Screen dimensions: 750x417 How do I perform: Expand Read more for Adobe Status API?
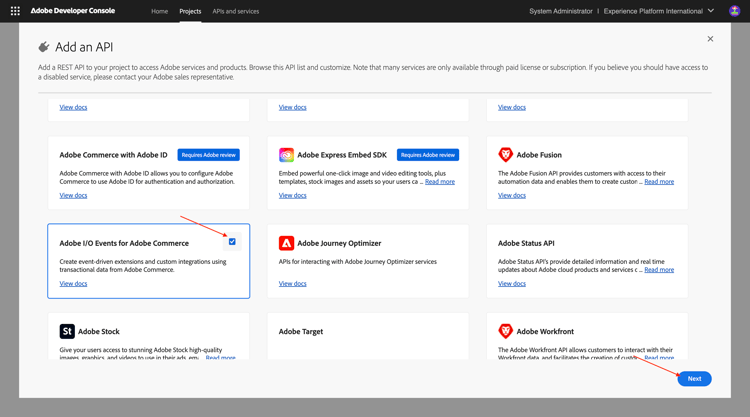(658, 270)
